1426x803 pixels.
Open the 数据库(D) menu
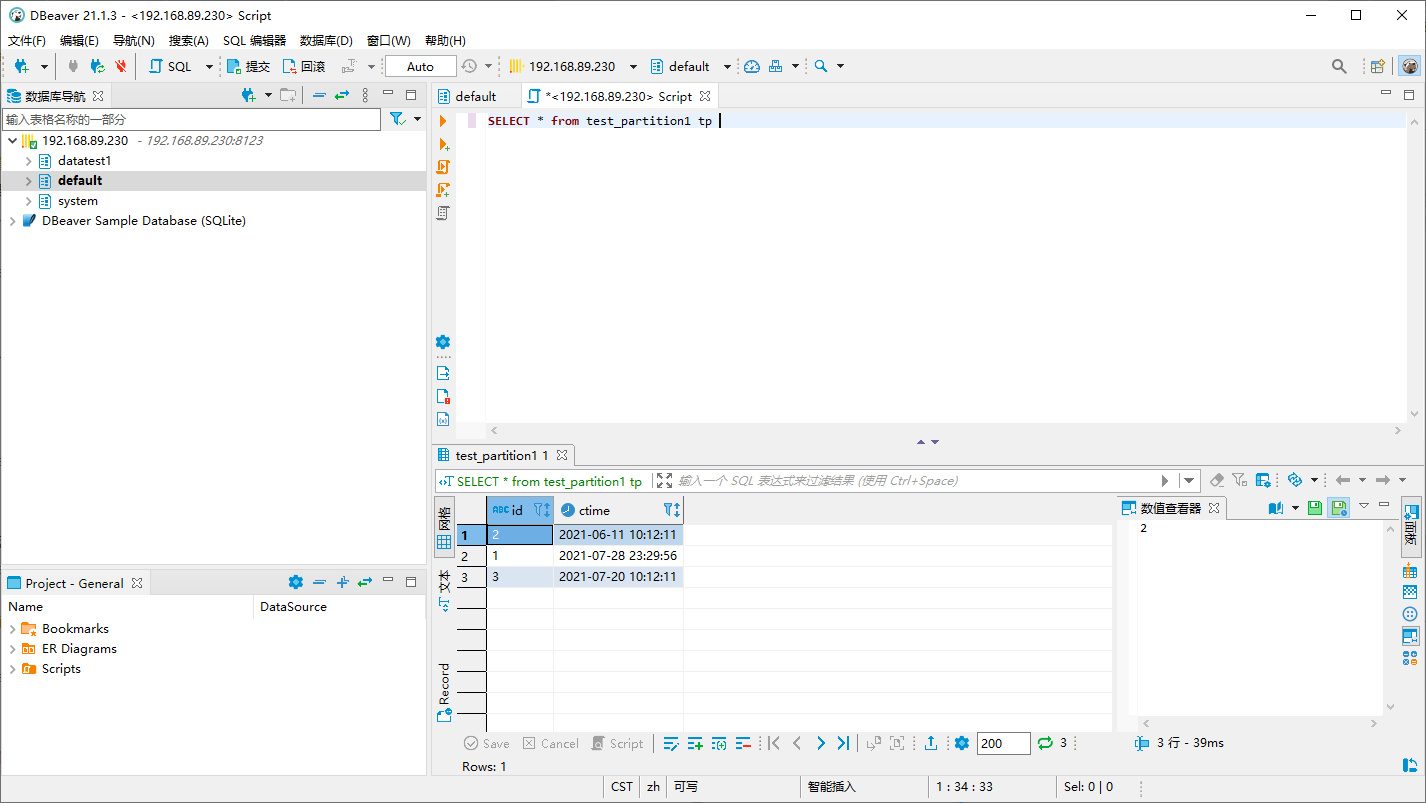(x=326, y=41)
